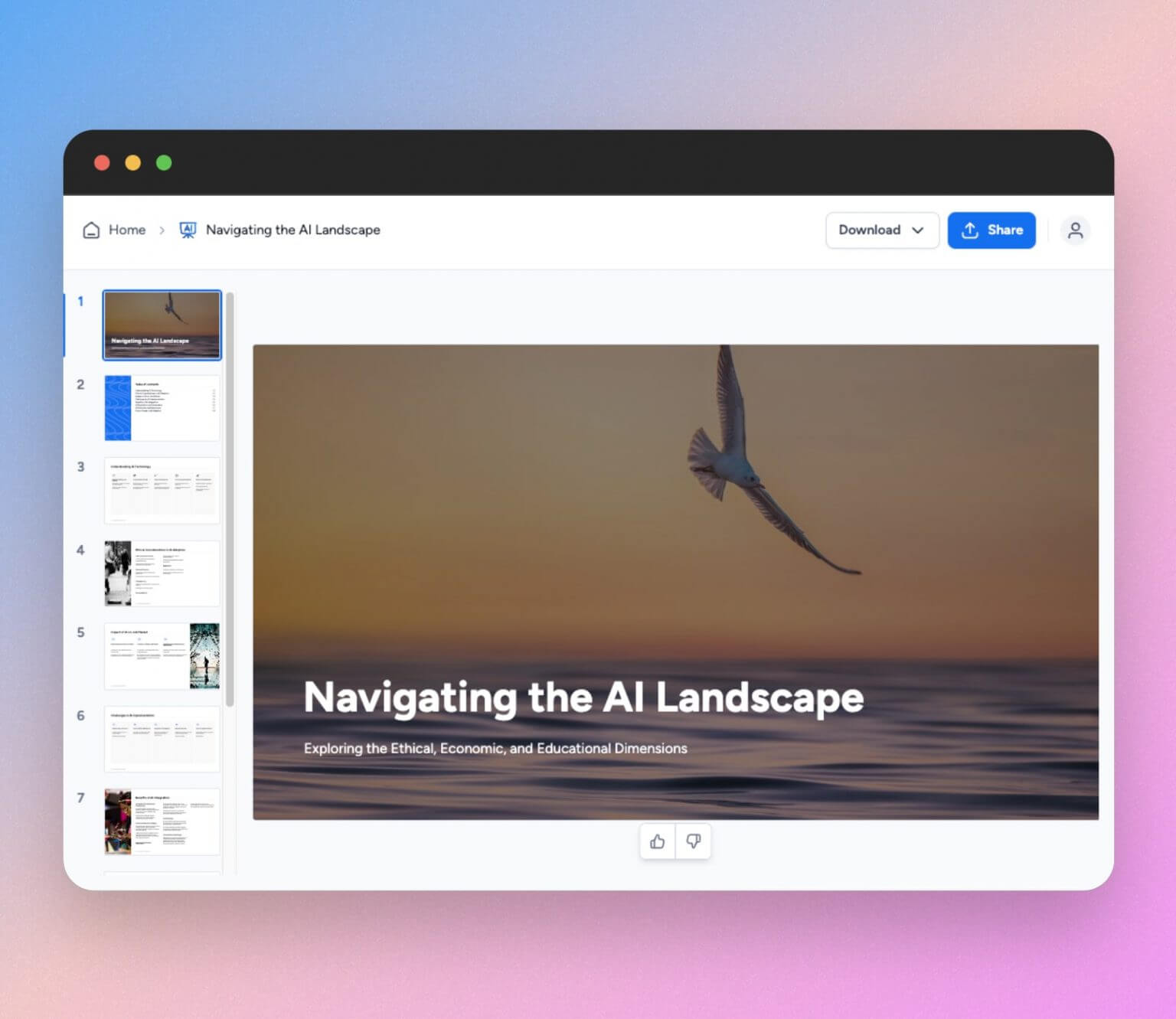Click 'Navigating the AI Landscape' in the breadcrumb
Image resolution: width=1176 pixels, height=1019 pixels.
tap(292, 230)
